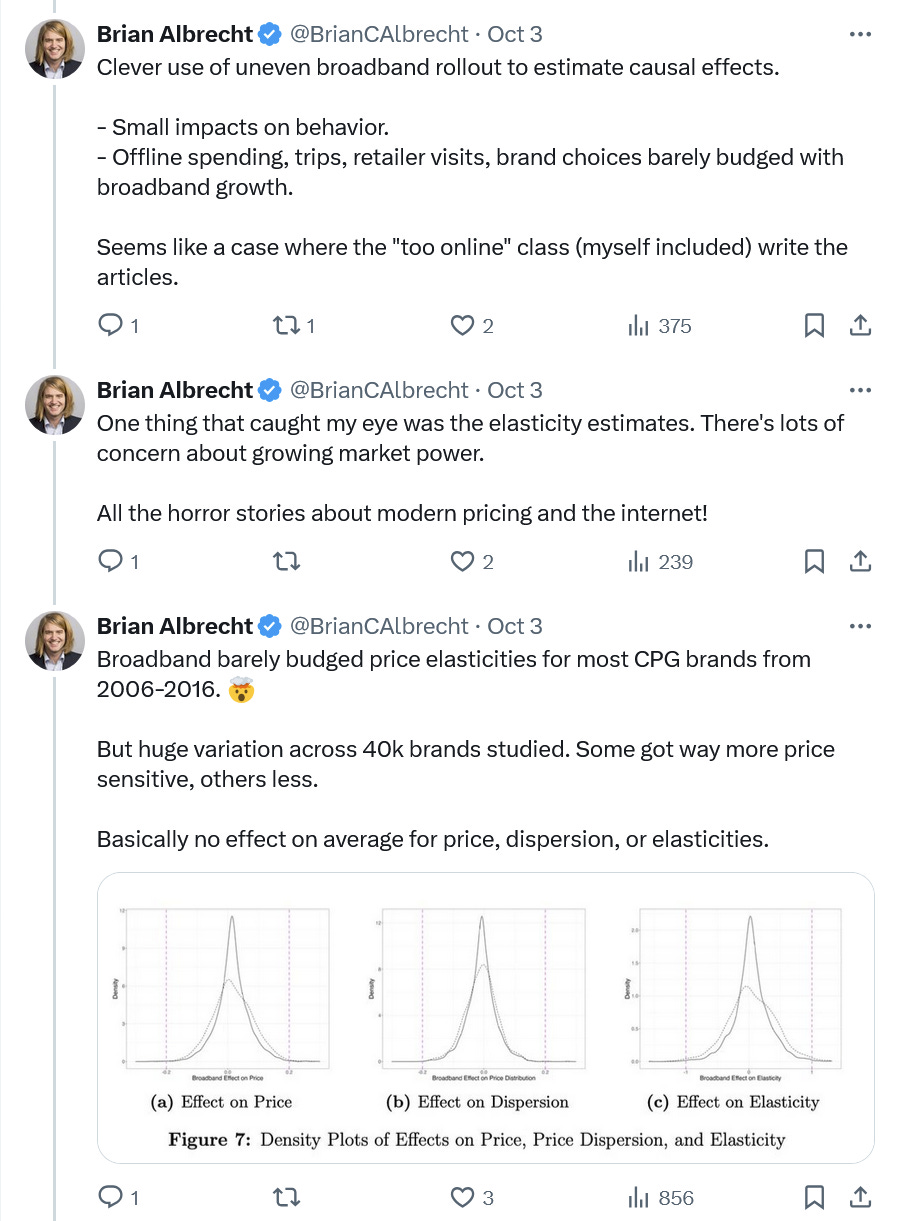
Task: Share the tweet with 856 views
Action: 860,1198
